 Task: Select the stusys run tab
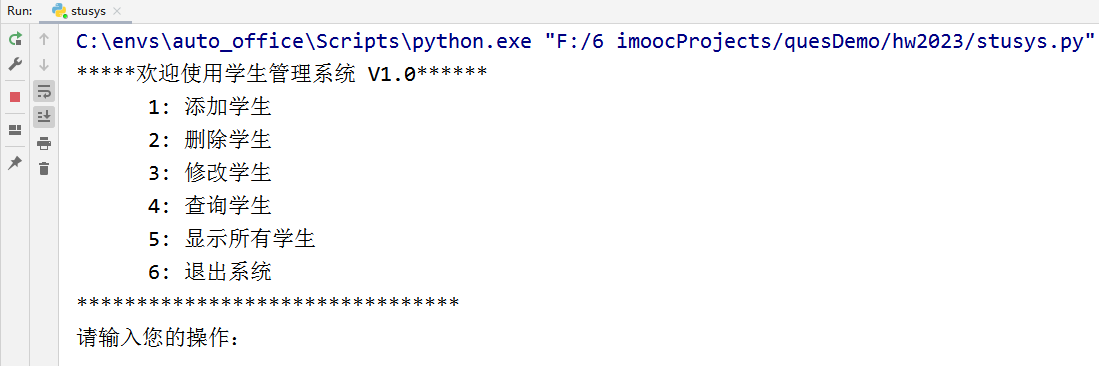[84, 11]
